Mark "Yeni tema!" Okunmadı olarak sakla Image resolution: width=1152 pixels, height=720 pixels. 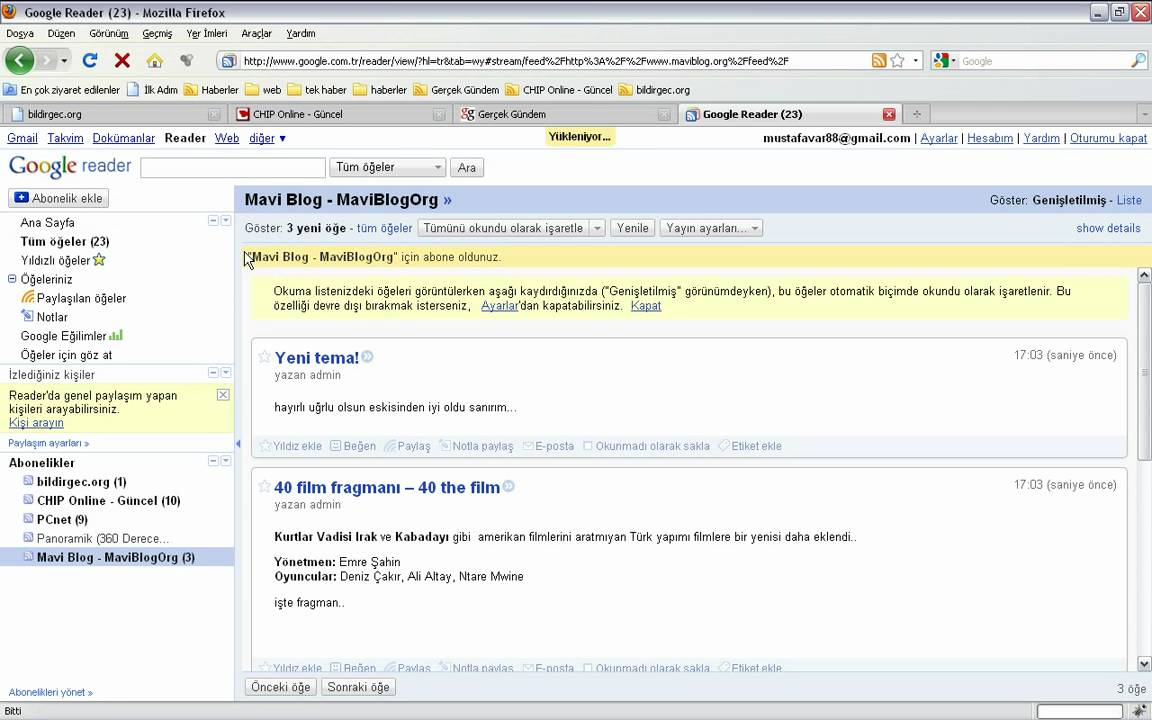[646, 446]
